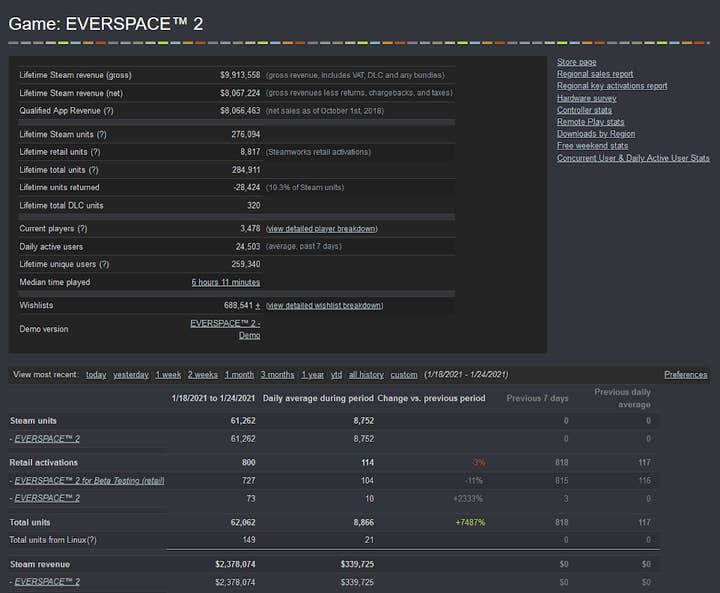Click the +7487% change value

tap(470, 523)
